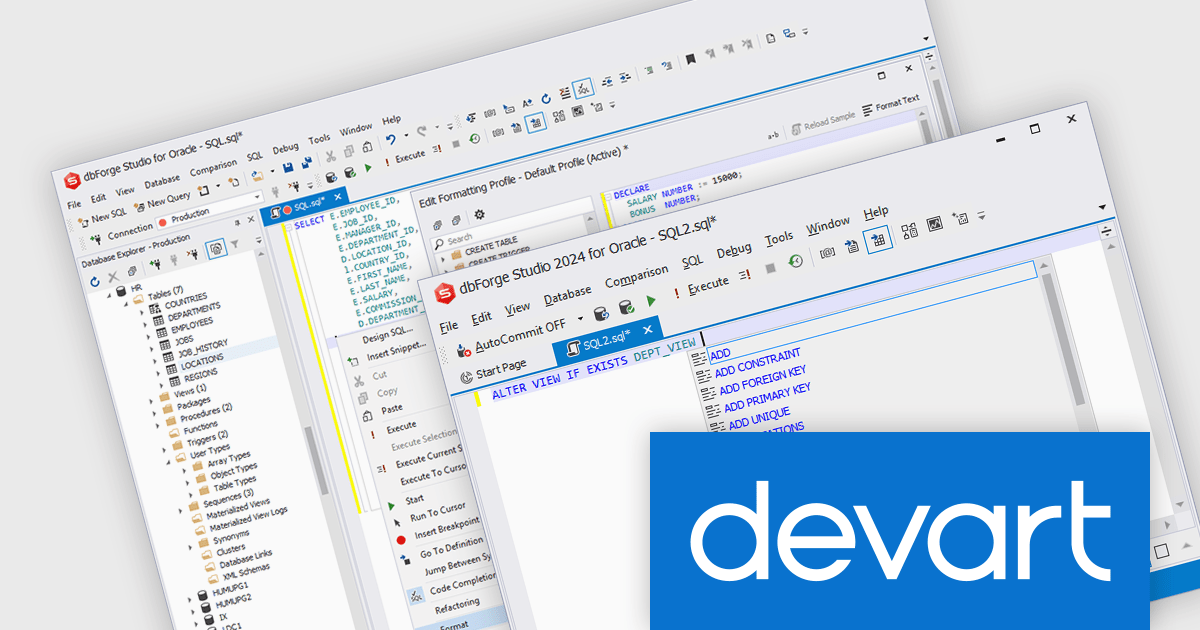Viewport: 1200px width, 630px height.
Task: Select ADD FOREIGN KEY suggestion
Action: click(762, 380)
